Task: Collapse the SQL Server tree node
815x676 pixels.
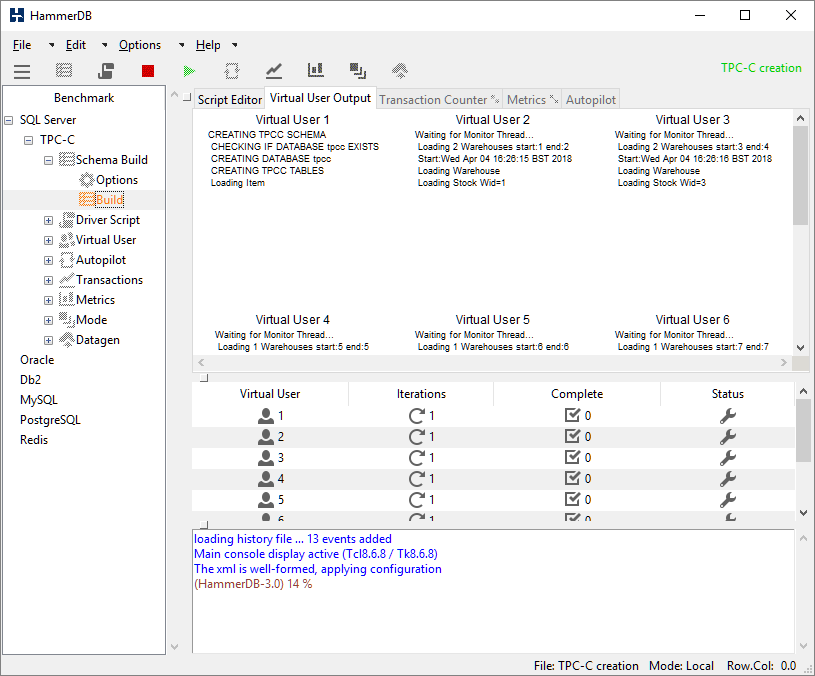Action: (8, 121)
